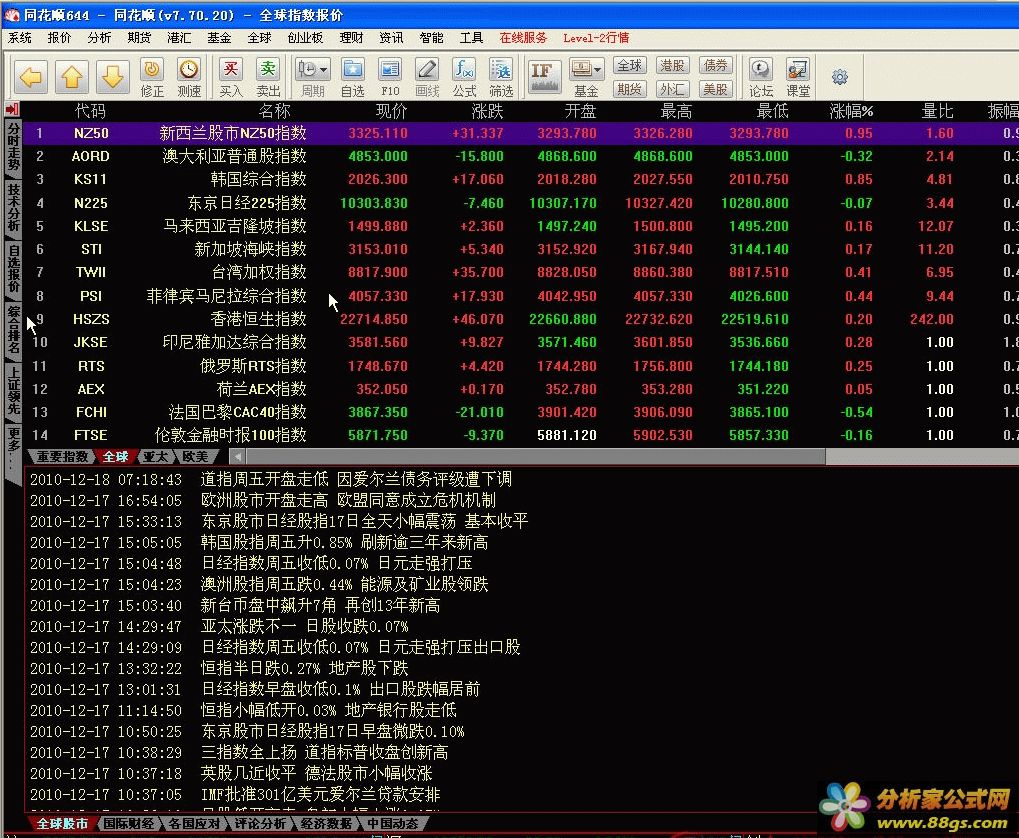Switch to the 中国动态 news tab
Image resolution: width=1019 pixels, height=838 pixels.
click(x=391, y=823)
